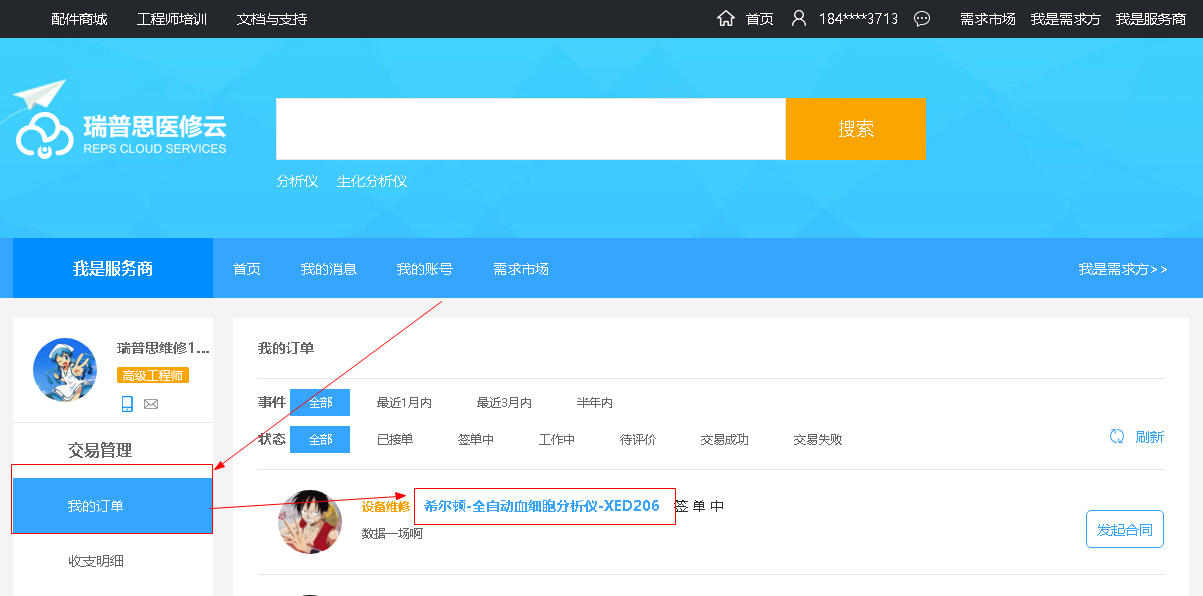Select 最近1月内 time filter
This screenshot has height=596, width=1203.
coord(404,403)
